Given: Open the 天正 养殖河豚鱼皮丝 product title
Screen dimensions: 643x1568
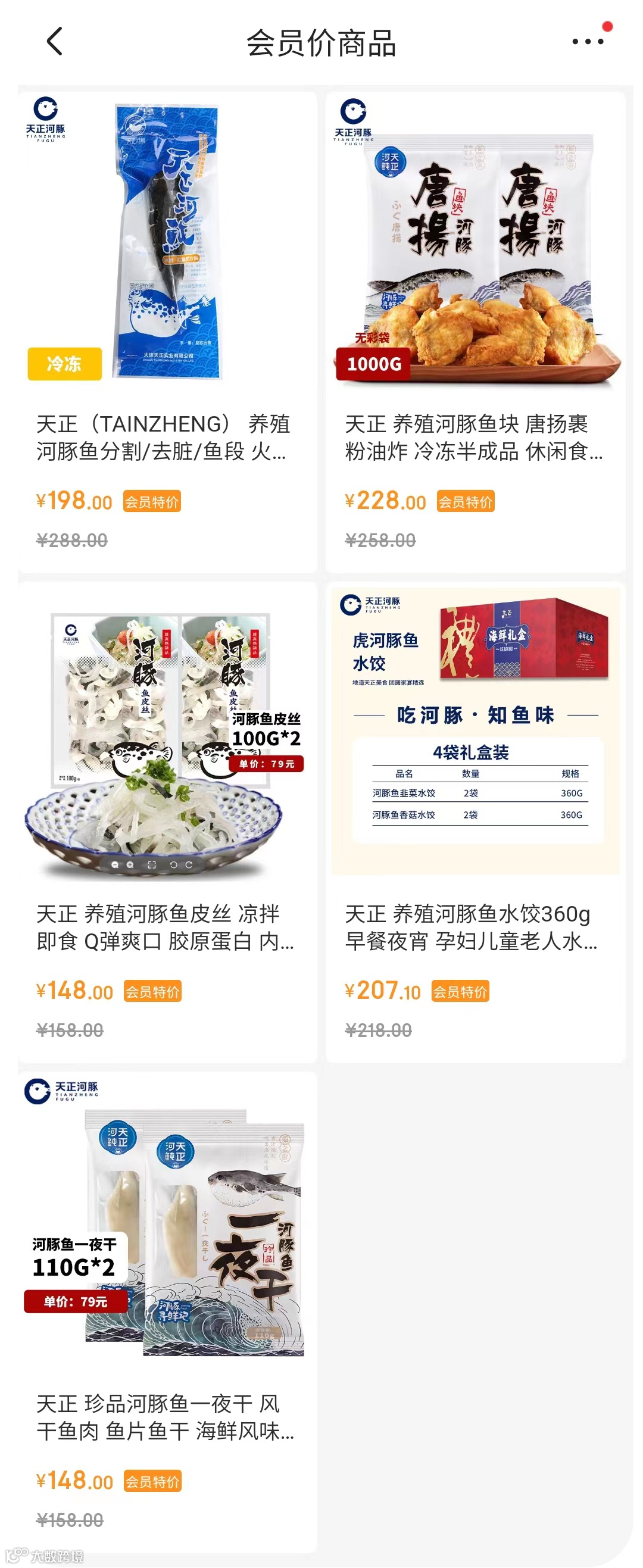Looking at the screenshot, I should (166, 927).
